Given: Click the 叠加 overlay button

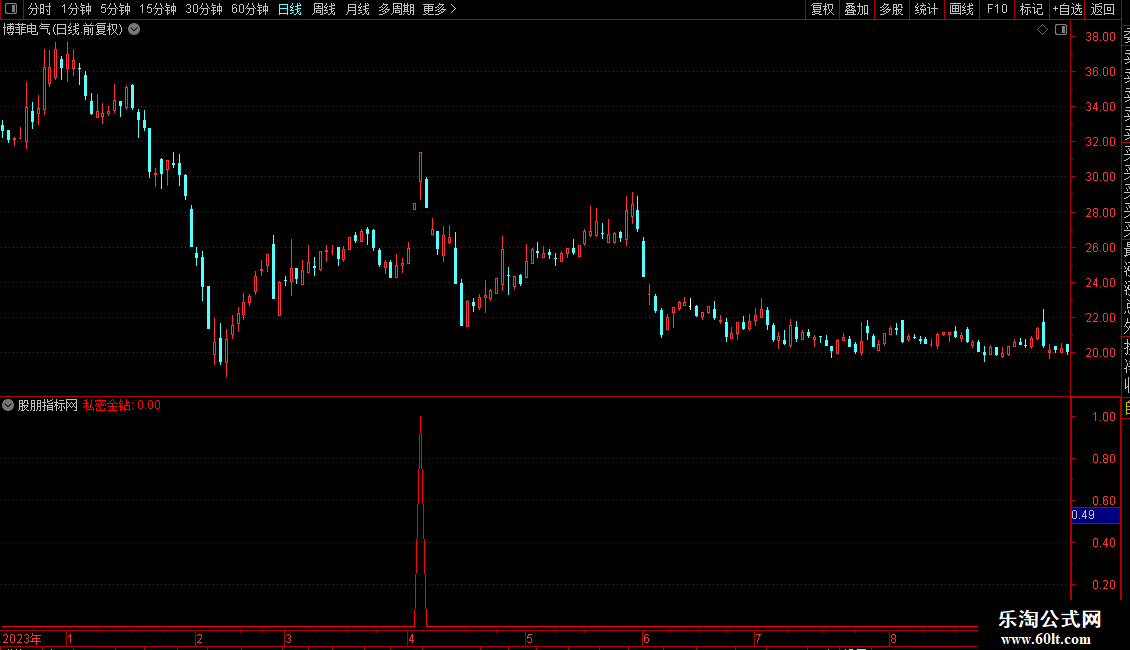Looking at the screenshot, I should tap(856, 9).
